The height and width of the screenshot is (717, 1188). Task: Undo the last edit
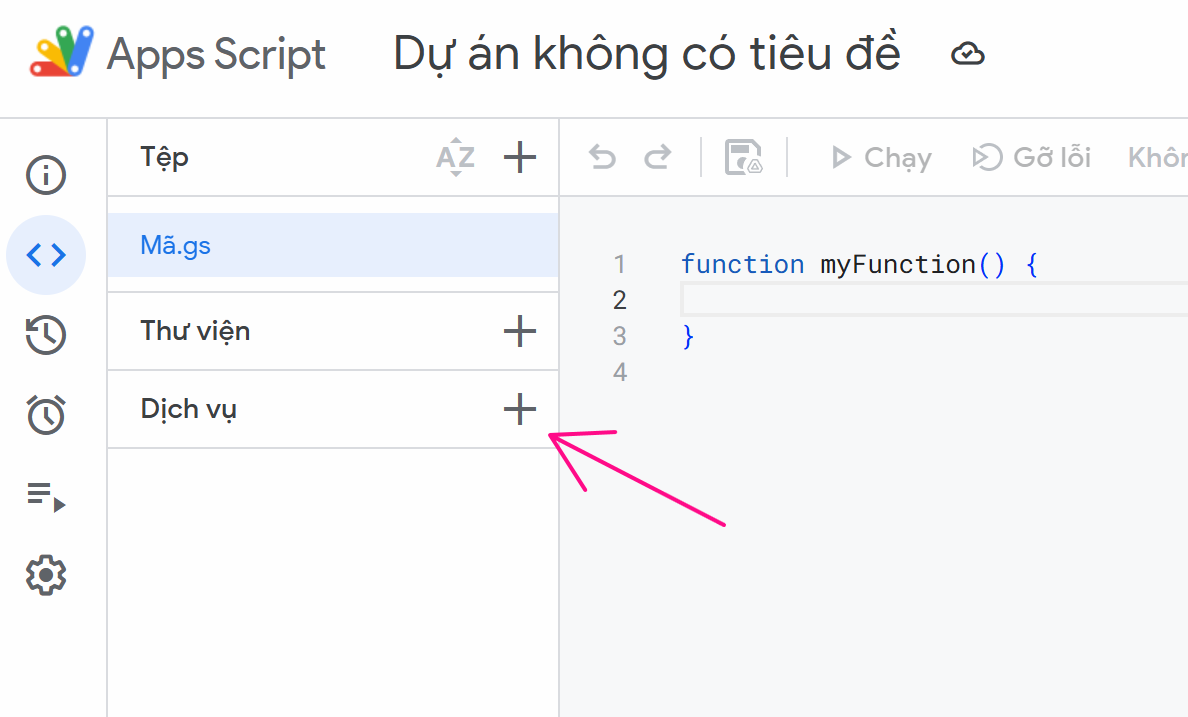602,158
